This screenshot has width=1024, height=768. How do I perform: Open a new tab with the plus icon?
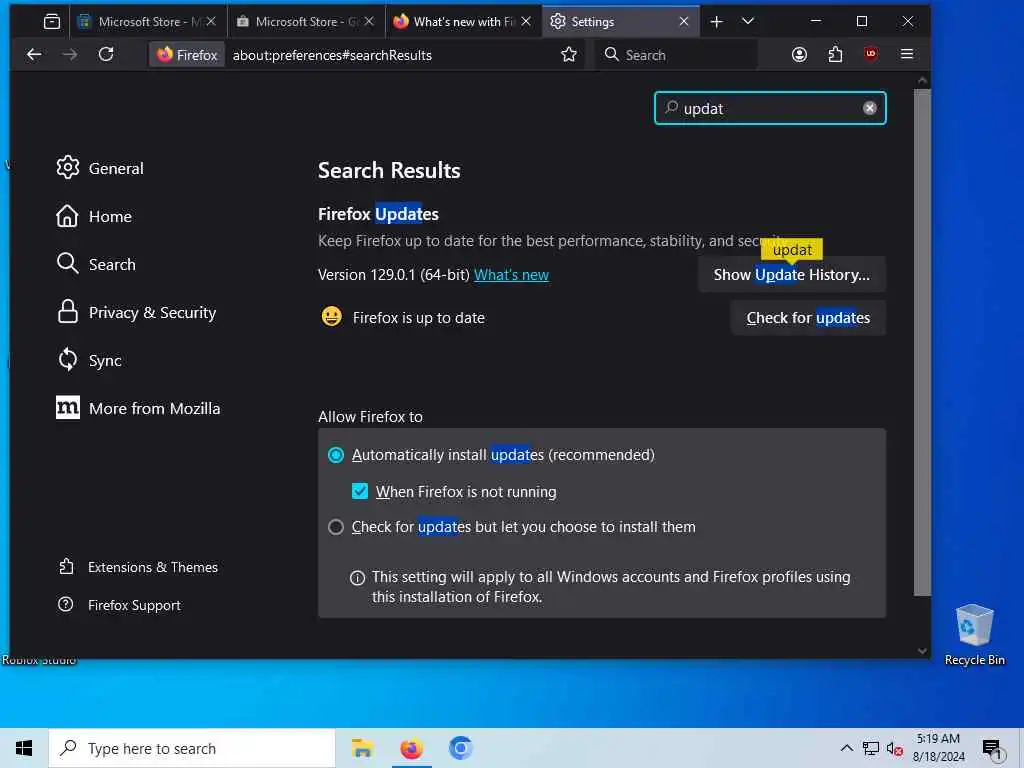point(716,22)
